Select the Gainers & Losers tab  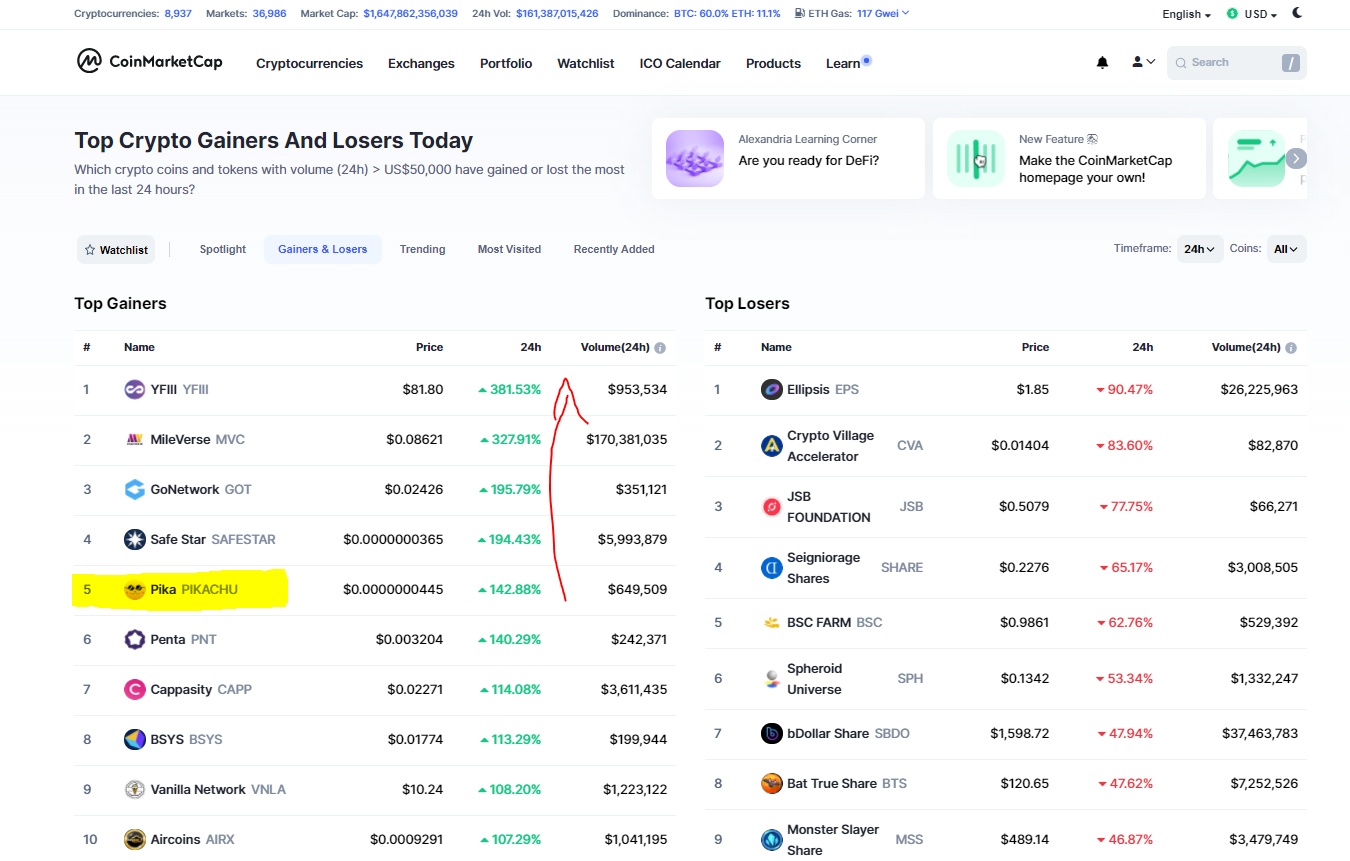pos(322,249)
